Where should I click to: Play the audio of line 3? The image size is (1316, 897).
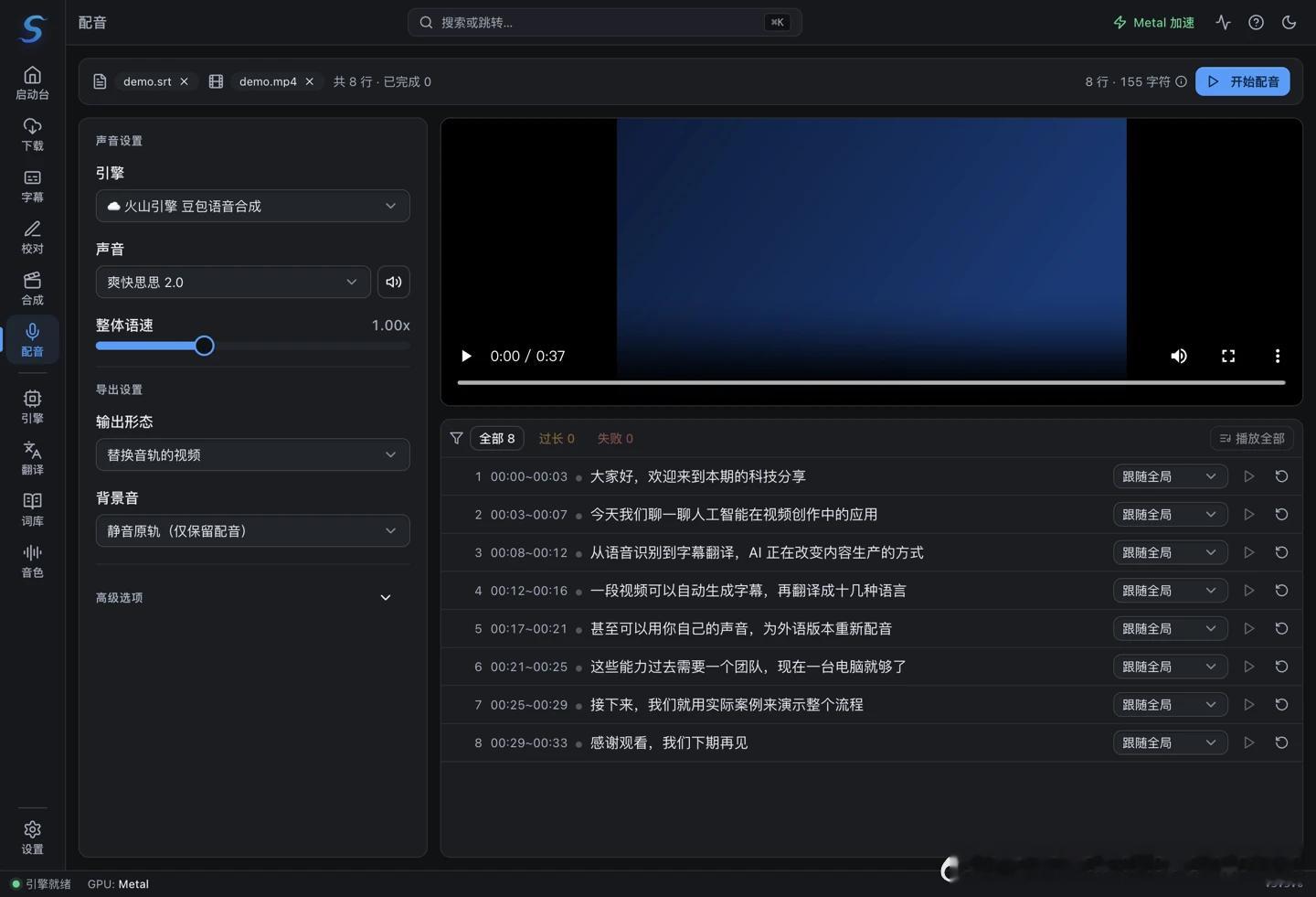[1248, 552]
